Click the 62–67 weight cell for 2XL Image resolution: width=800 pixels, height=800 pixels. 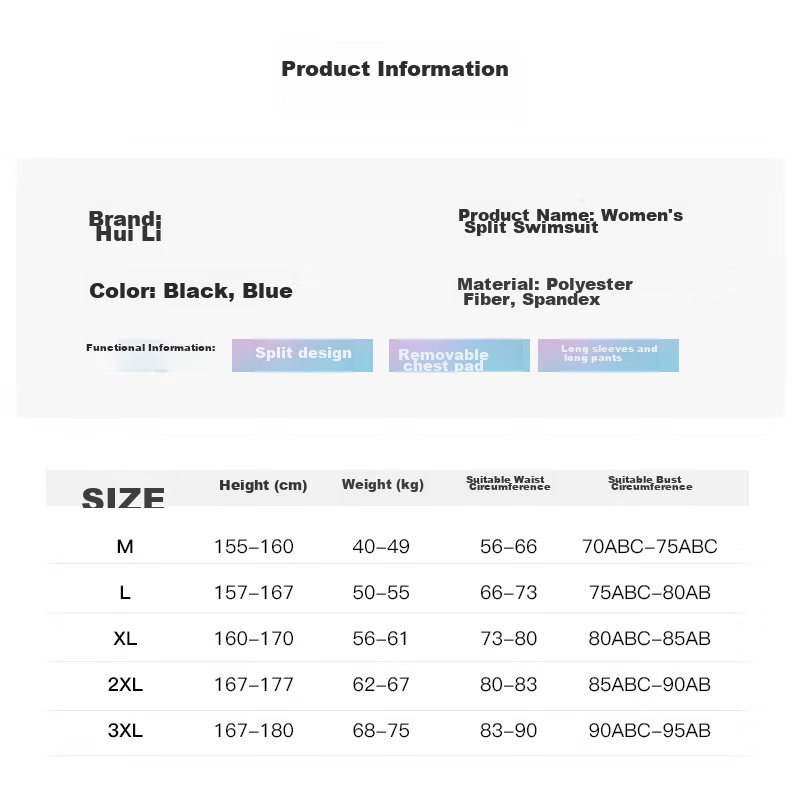click(381, 685)
